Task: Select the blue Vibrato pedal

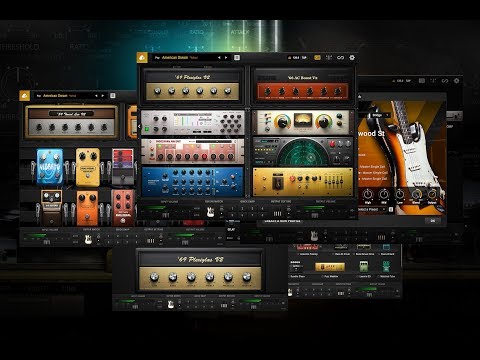Action: (x=49, y=167)
